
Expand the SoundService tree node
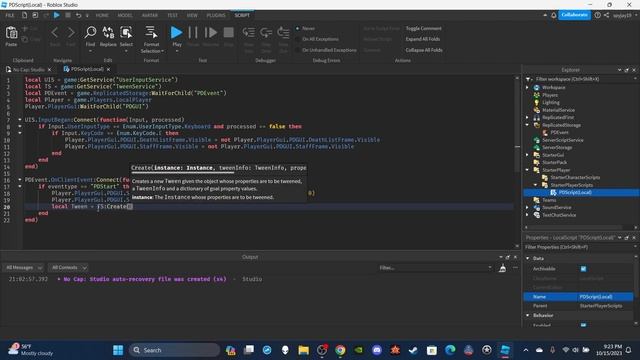pyautogui.click(x=527, y=207)
